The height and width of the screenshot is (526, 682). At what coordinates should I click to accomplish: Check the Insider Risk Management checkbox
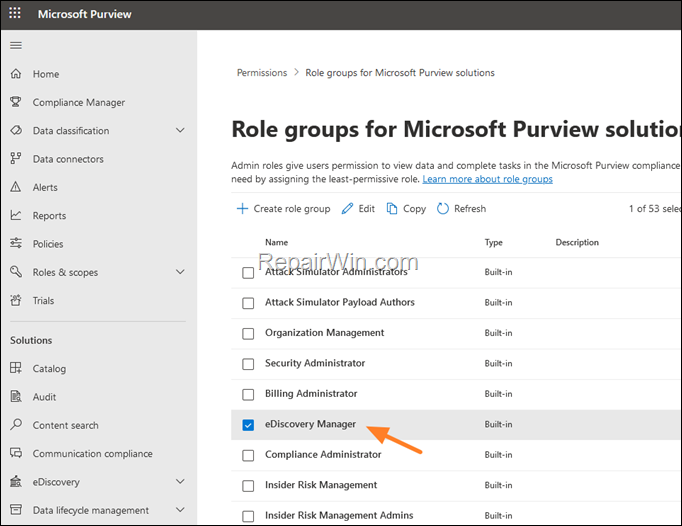(x=248, y=486)
